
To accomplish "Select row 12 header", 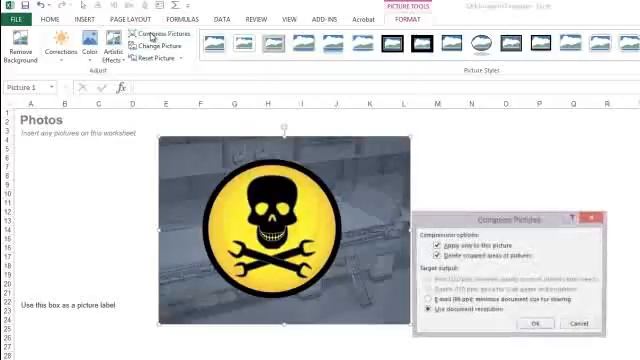I will (7, 212).
